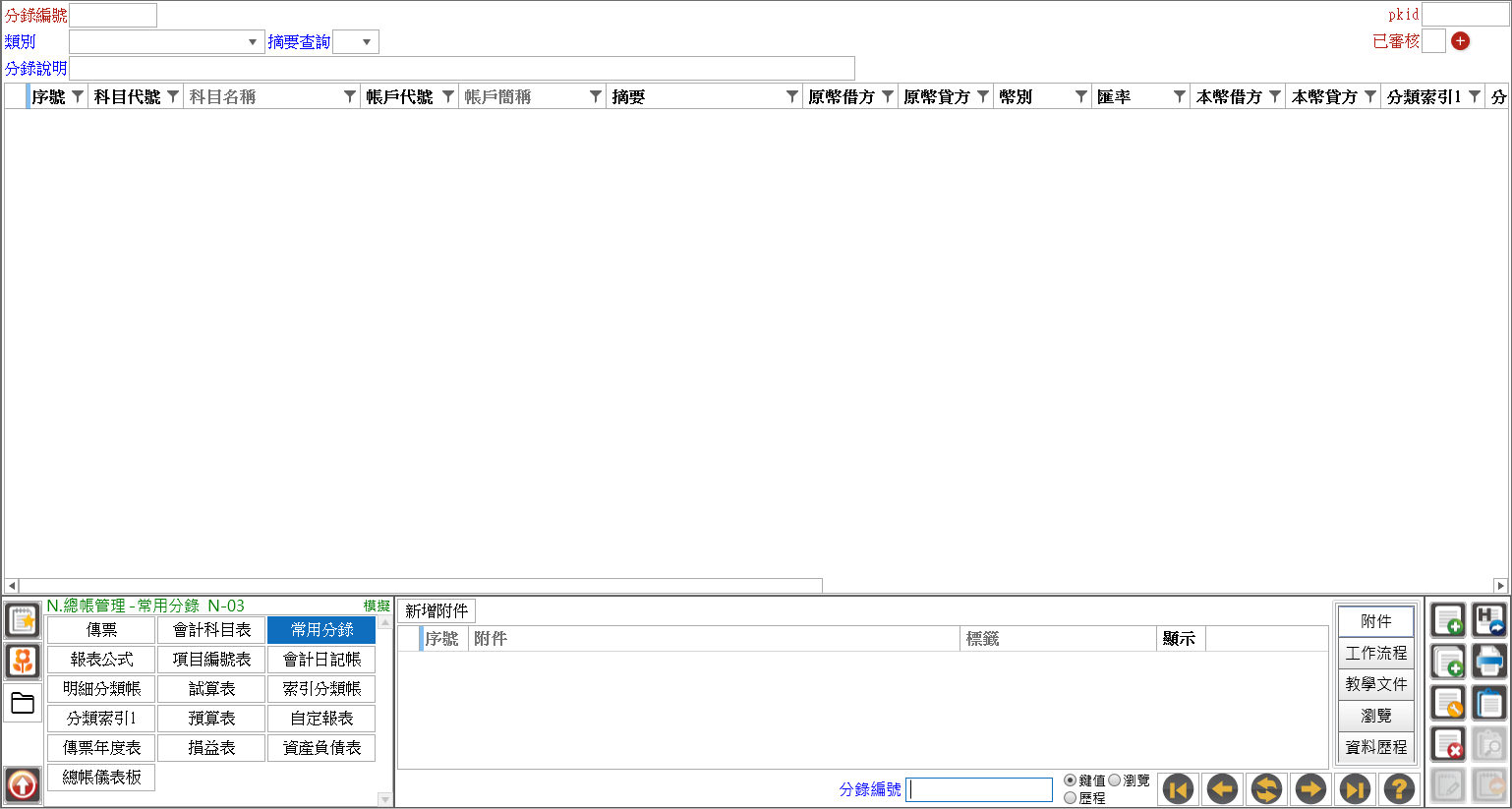1512x809 pixels.
Task: Click the orange flower sidebar icon
Action: click(x=23, y=661)
